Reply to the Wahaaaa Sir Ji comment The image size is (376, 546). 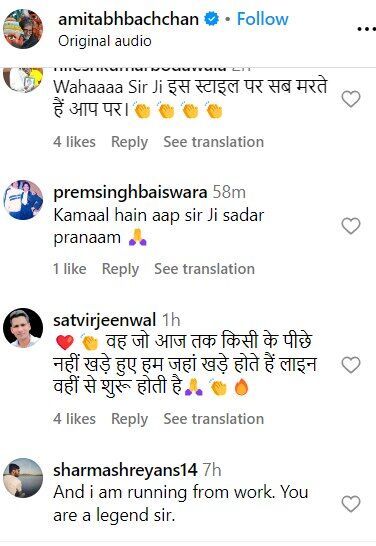(x=129, y=142)
